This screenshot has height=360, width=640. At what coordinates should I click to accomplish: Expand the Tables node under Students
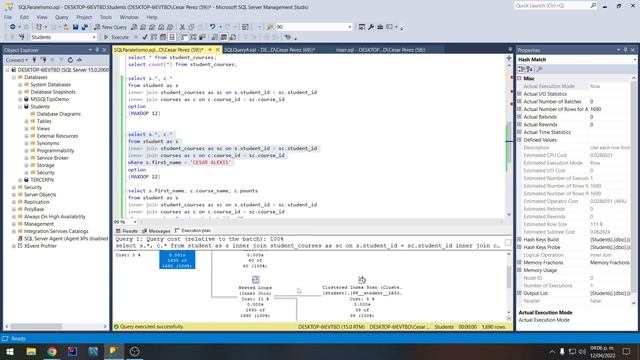tap(27, 121)
